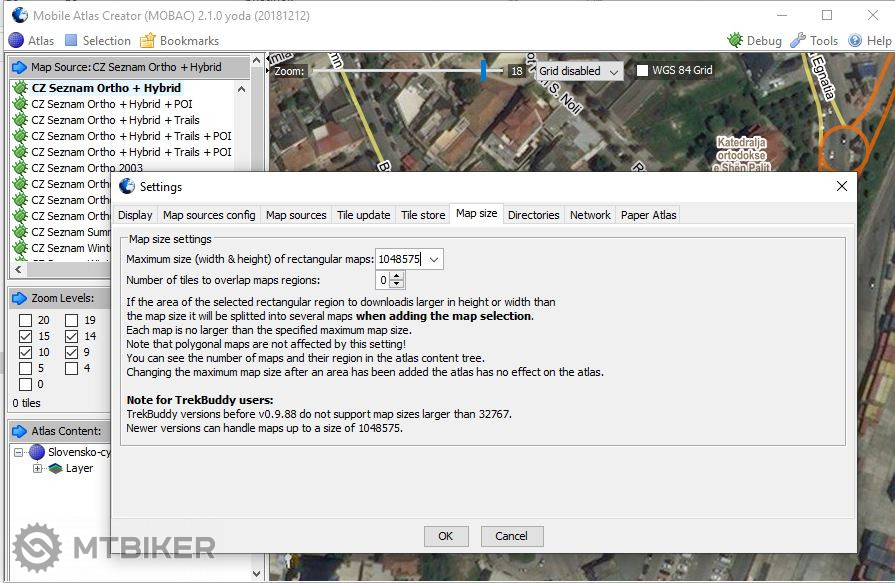Switch to the Tile store tab
The image size is (895, 583).
click(x=422, y=215)
